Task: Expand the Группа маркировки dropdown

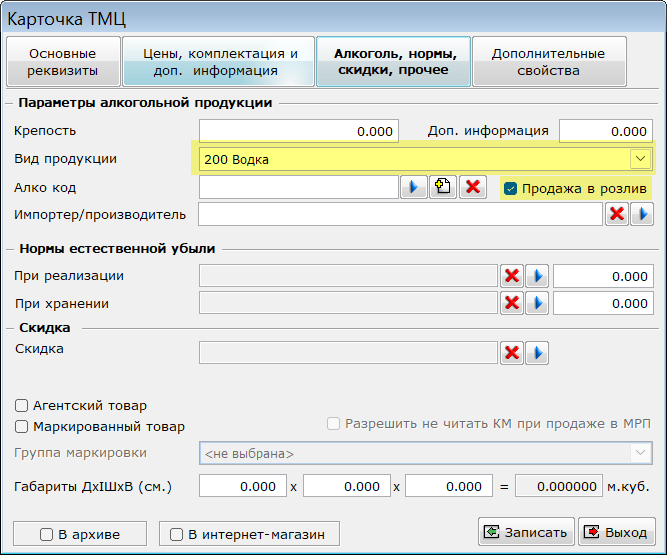Action: point(640,453)
